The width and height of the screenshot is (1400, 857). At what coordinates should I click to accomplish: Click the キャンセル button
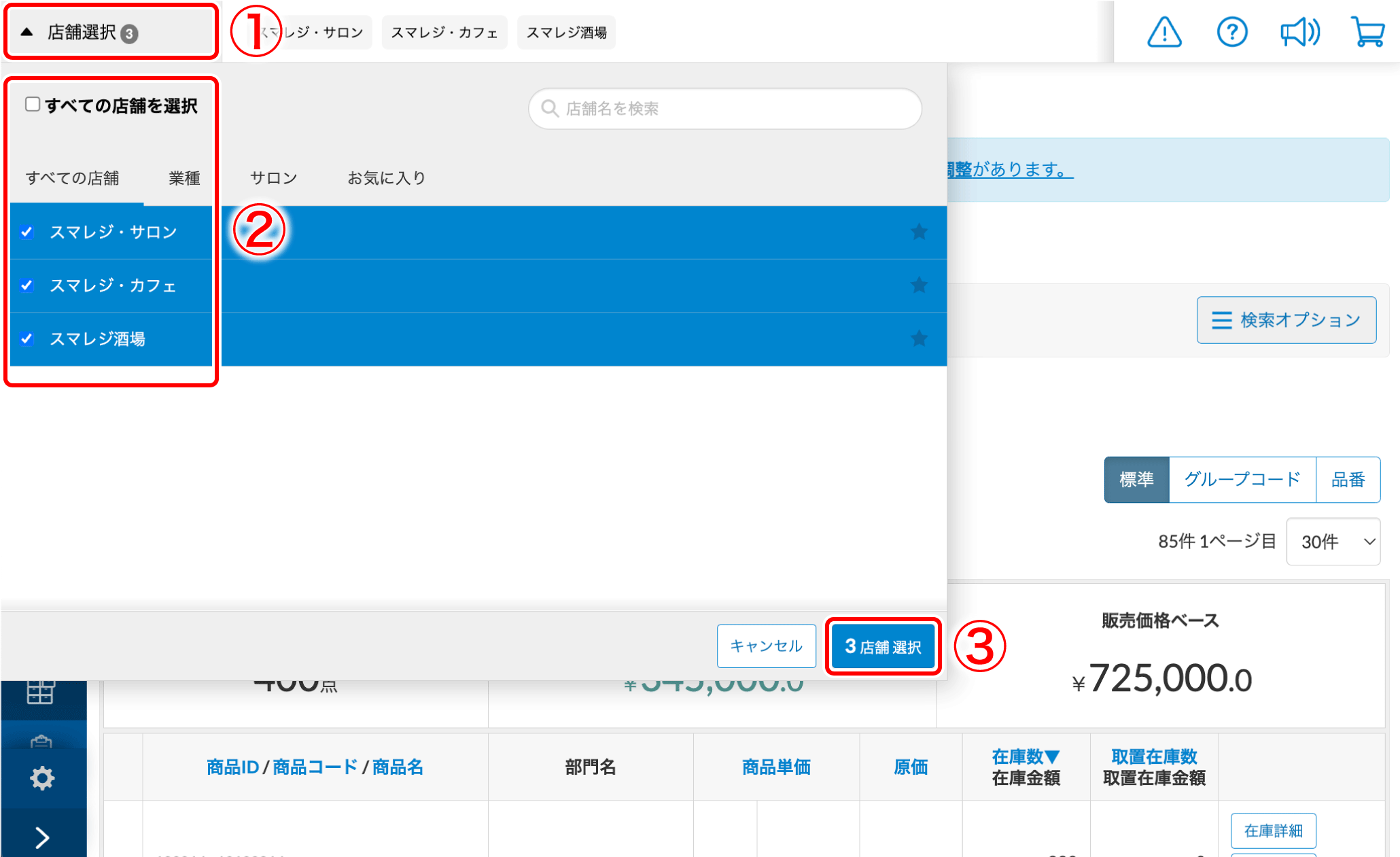pyautogui.click(x=766, y=646)
